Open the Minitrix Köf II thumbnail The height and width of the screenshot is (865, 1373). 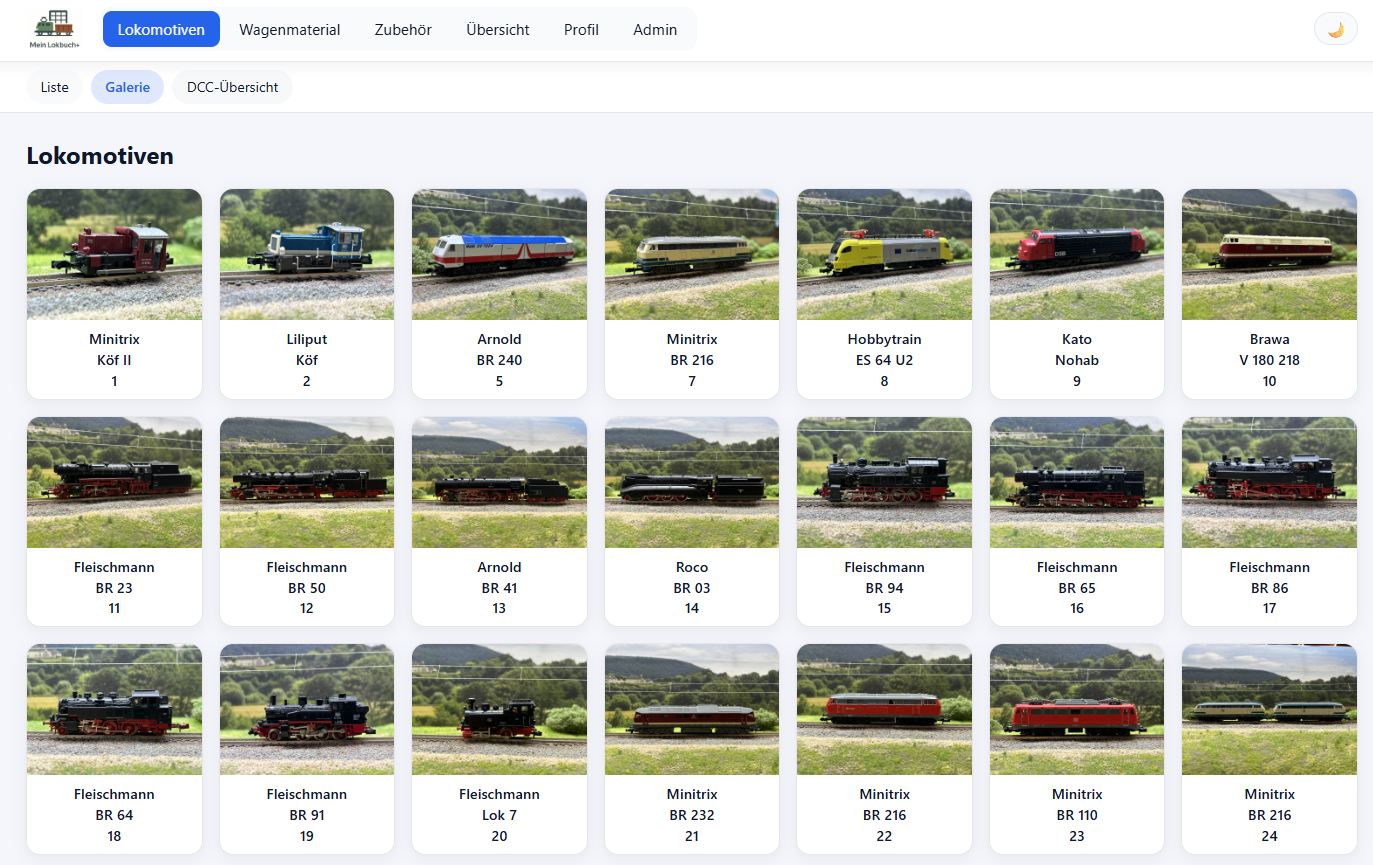[x=114, y=254]
